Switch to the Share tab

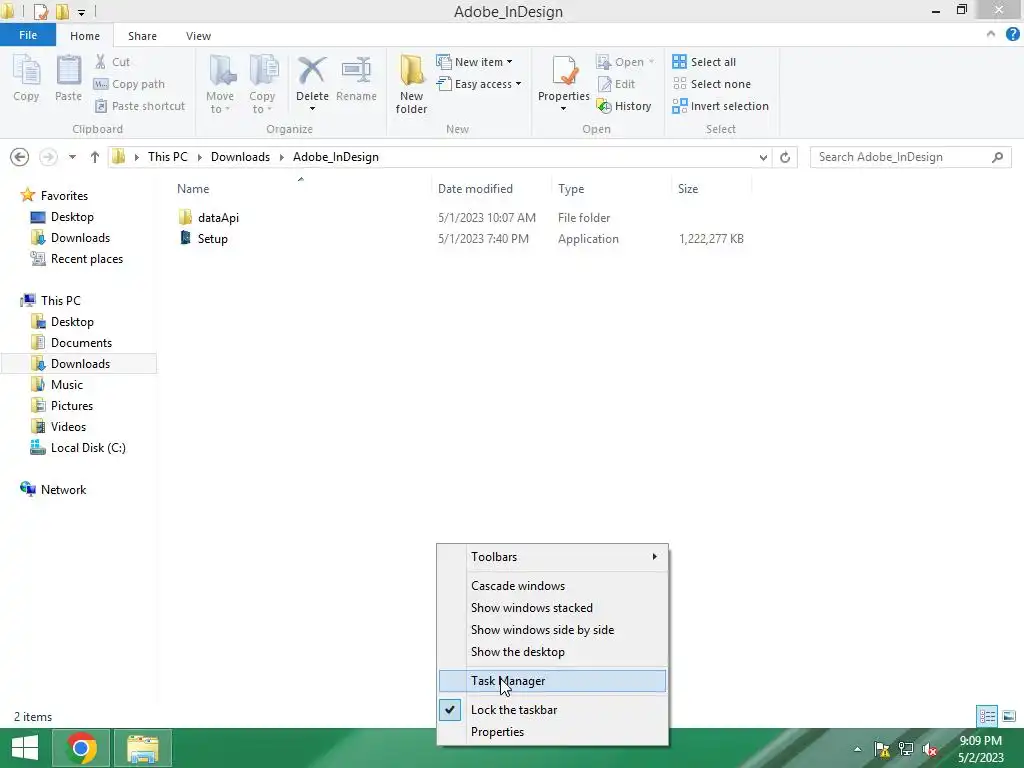click(142, 36)
